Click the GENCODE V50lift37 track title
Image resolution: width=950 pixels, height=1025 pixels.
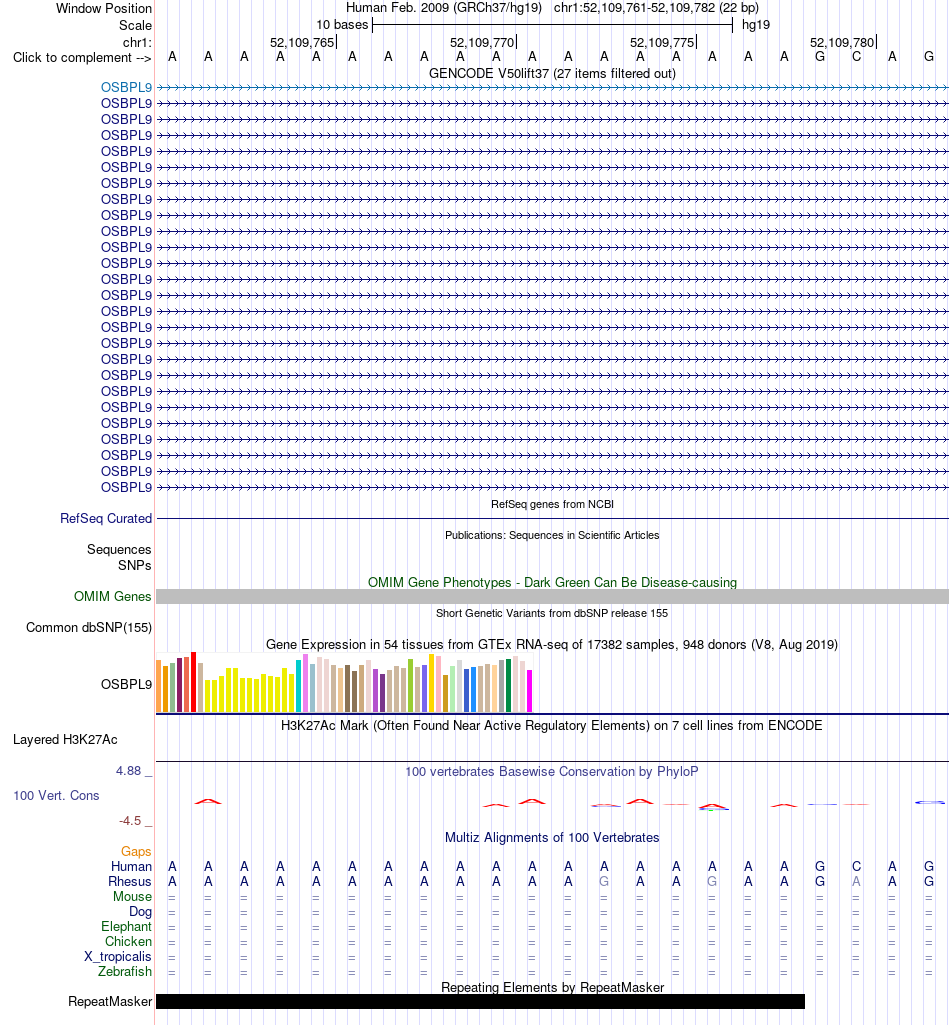click(x=552, y=73)
